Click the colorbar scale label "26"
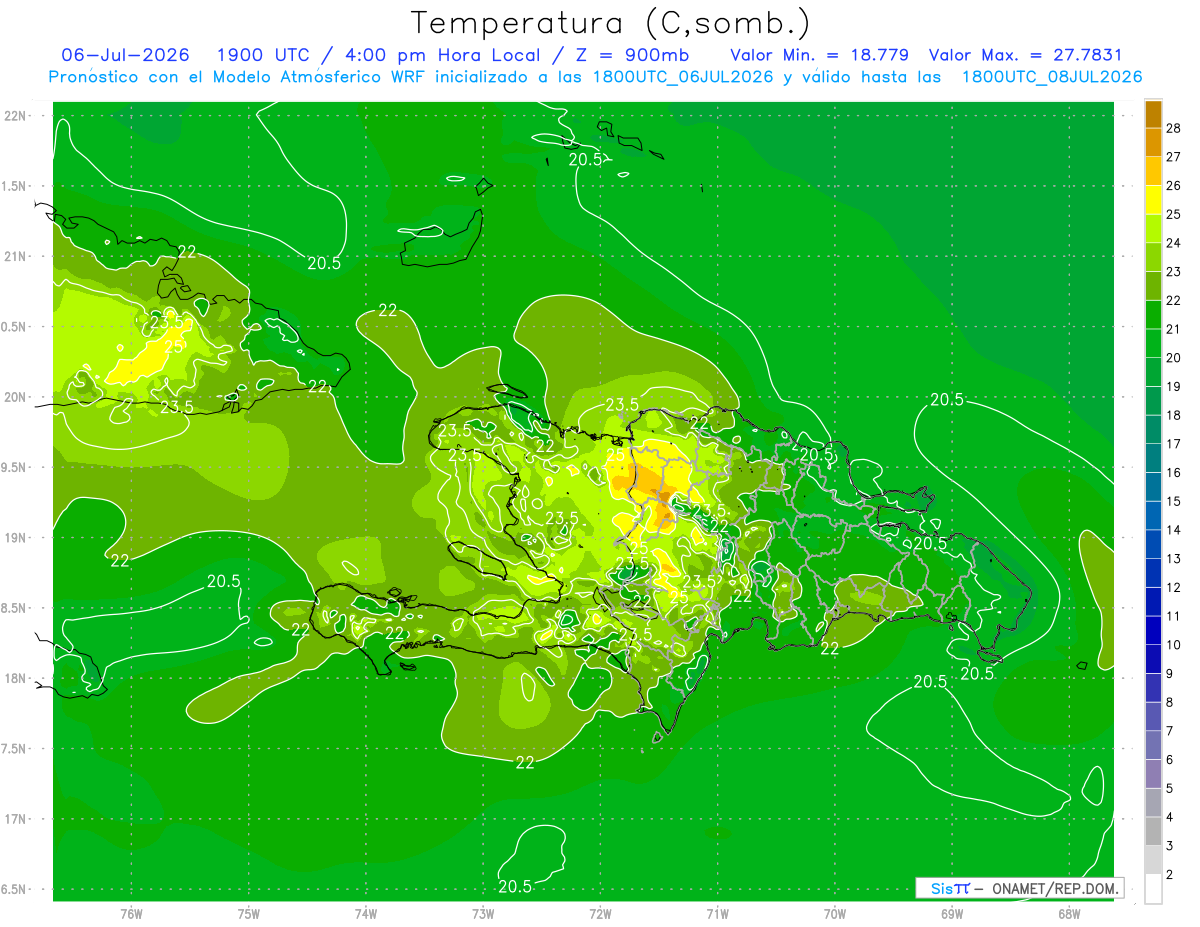The height and width of the screenshot is (927, 1200). [x=1173, y=186]
